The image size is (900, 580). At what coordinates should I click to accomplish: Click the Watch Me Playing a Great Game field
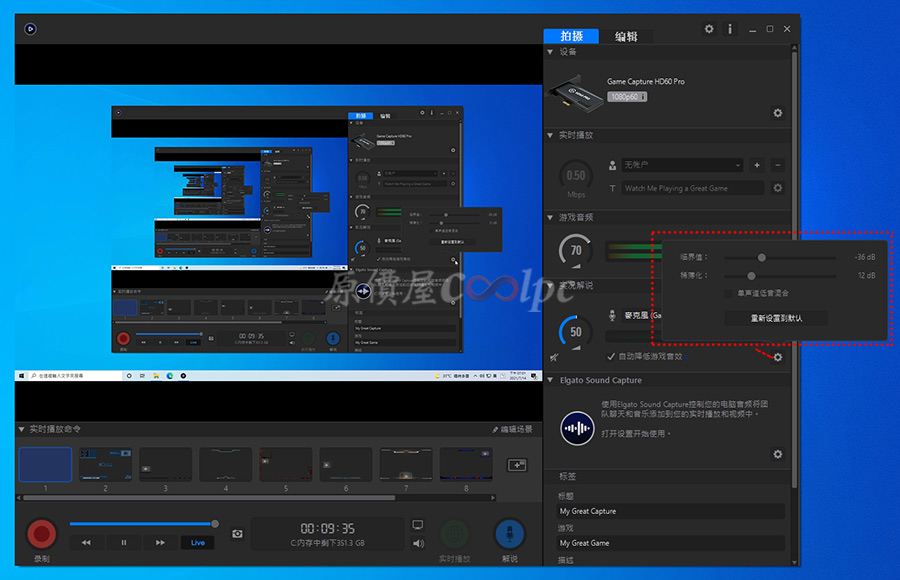(x=693, y=188)
